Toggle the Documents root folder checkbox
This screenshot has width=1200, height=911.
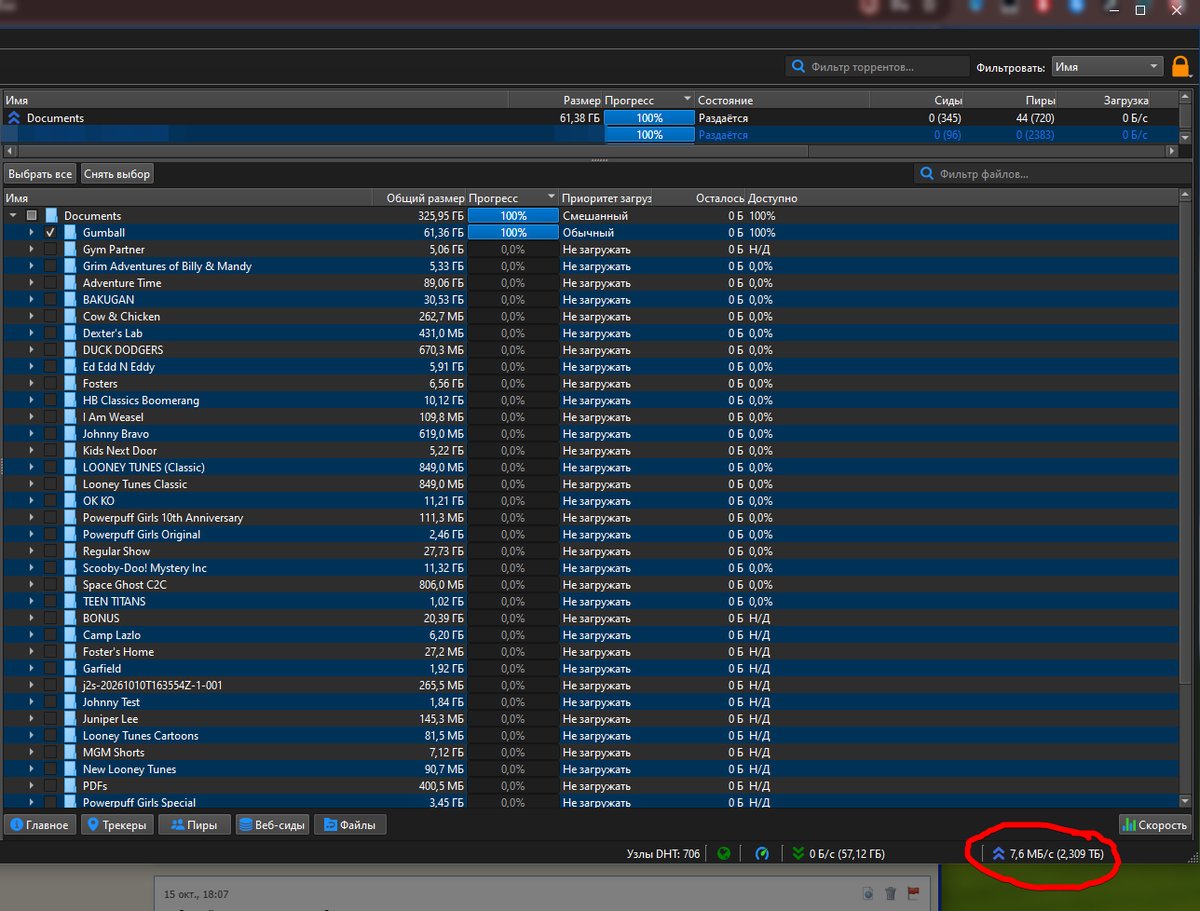tap(32, 215)
